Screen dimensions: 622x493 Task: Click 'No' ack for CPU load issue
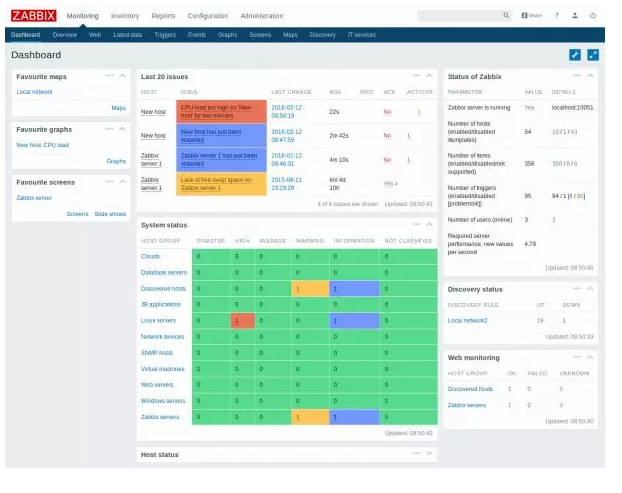click(x=387, y=112)
